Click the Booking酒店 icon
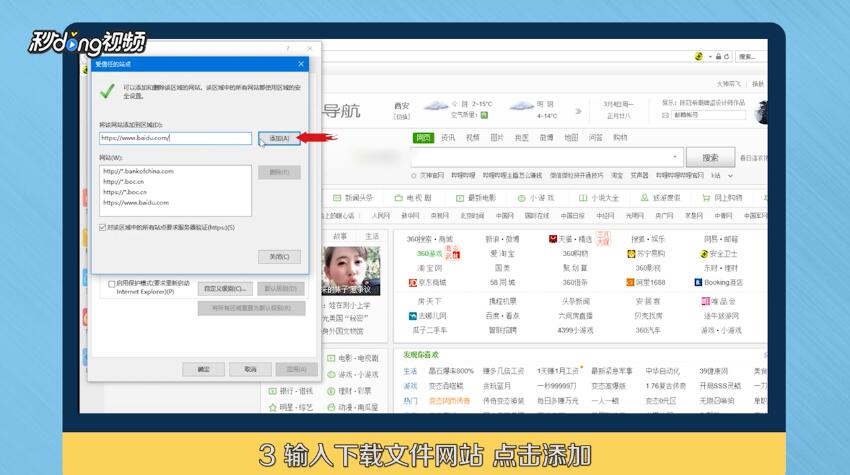850x475 pixels. 698,283
